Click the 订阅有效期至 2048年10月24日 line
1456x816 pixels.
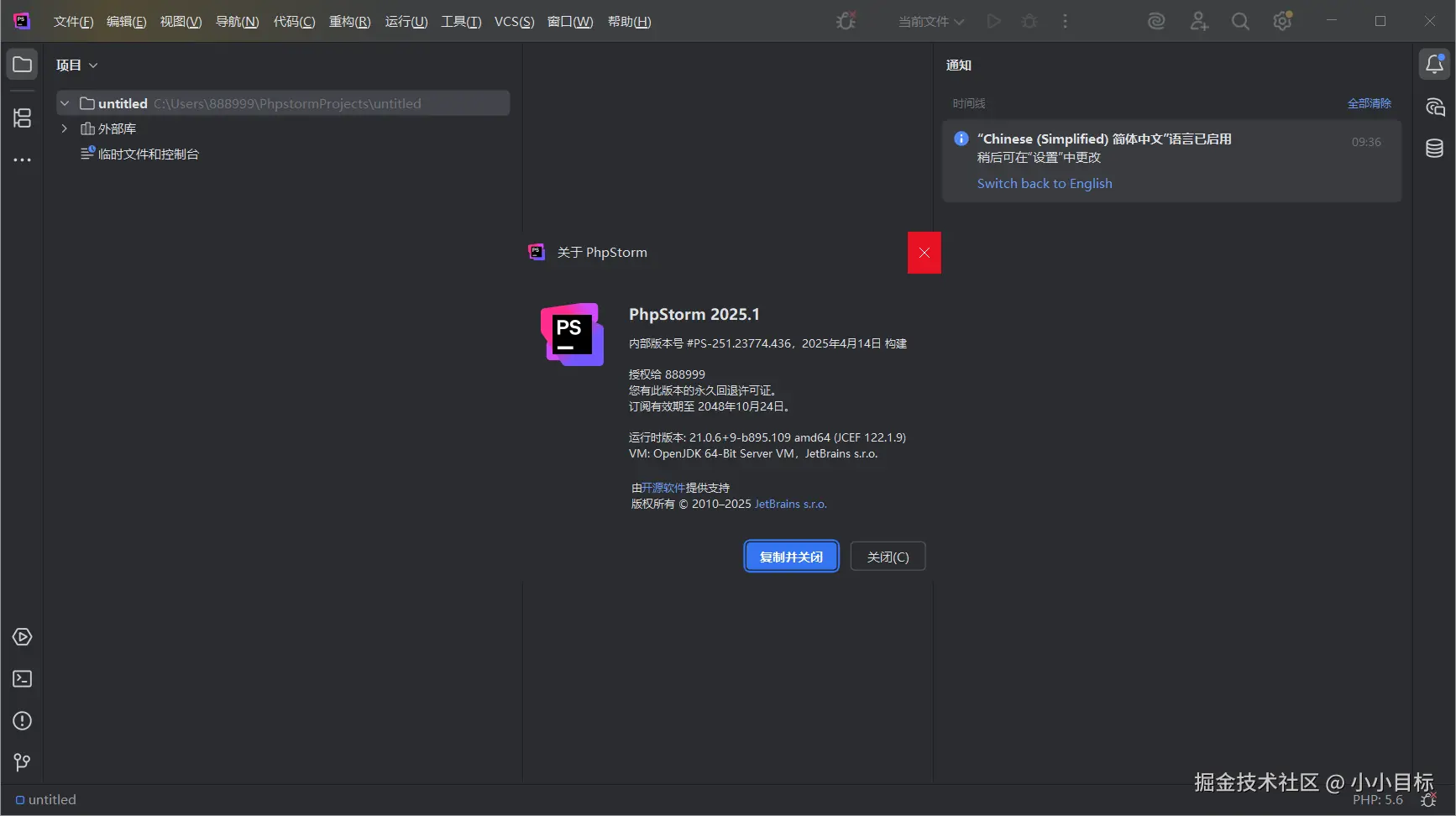click(x=710, y=406)
